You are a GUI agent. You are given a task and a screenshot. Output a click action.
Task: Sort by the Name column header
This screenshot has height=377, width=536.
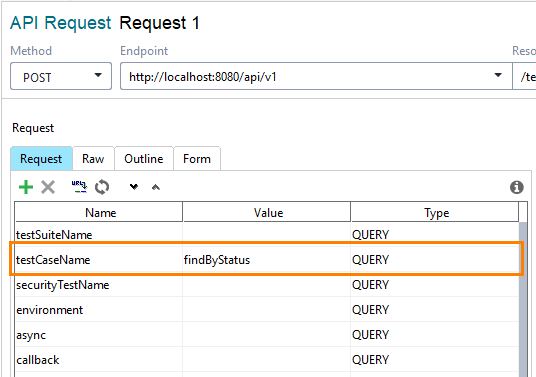99,213
